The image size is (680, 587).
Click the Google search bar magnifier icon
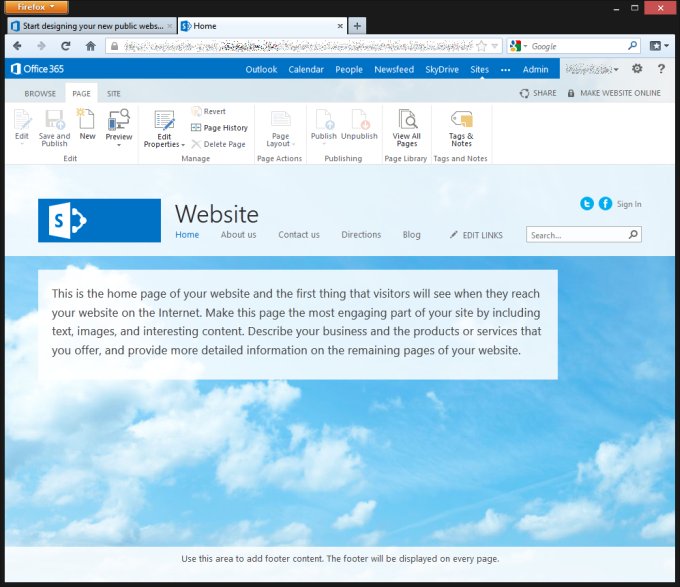(632, 46)
